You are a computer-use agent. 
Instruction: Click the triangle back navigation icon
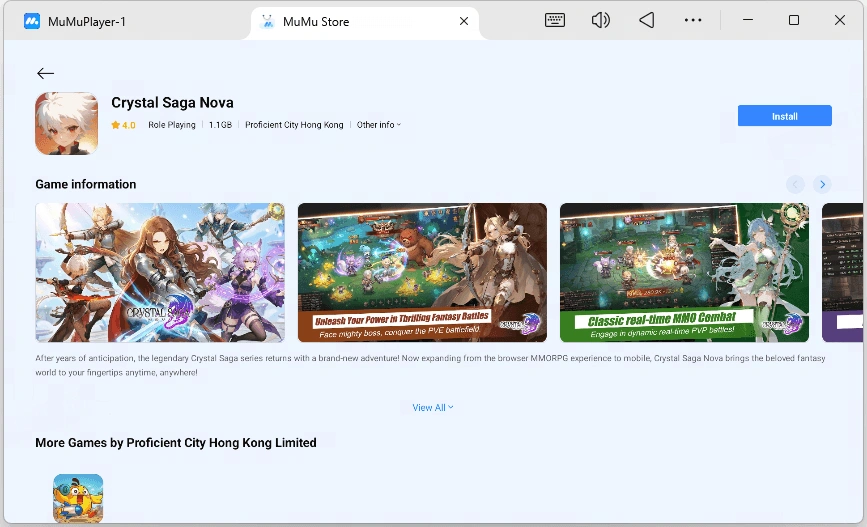pyautogui.click(x=646, y=20)
